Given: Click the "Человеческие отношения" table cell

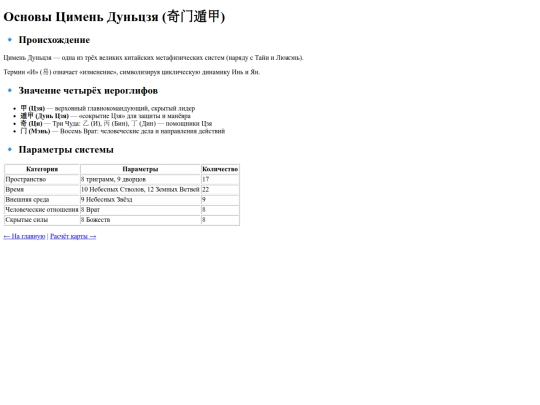Looking at the screenshot, I should click(x=42, y=209).
